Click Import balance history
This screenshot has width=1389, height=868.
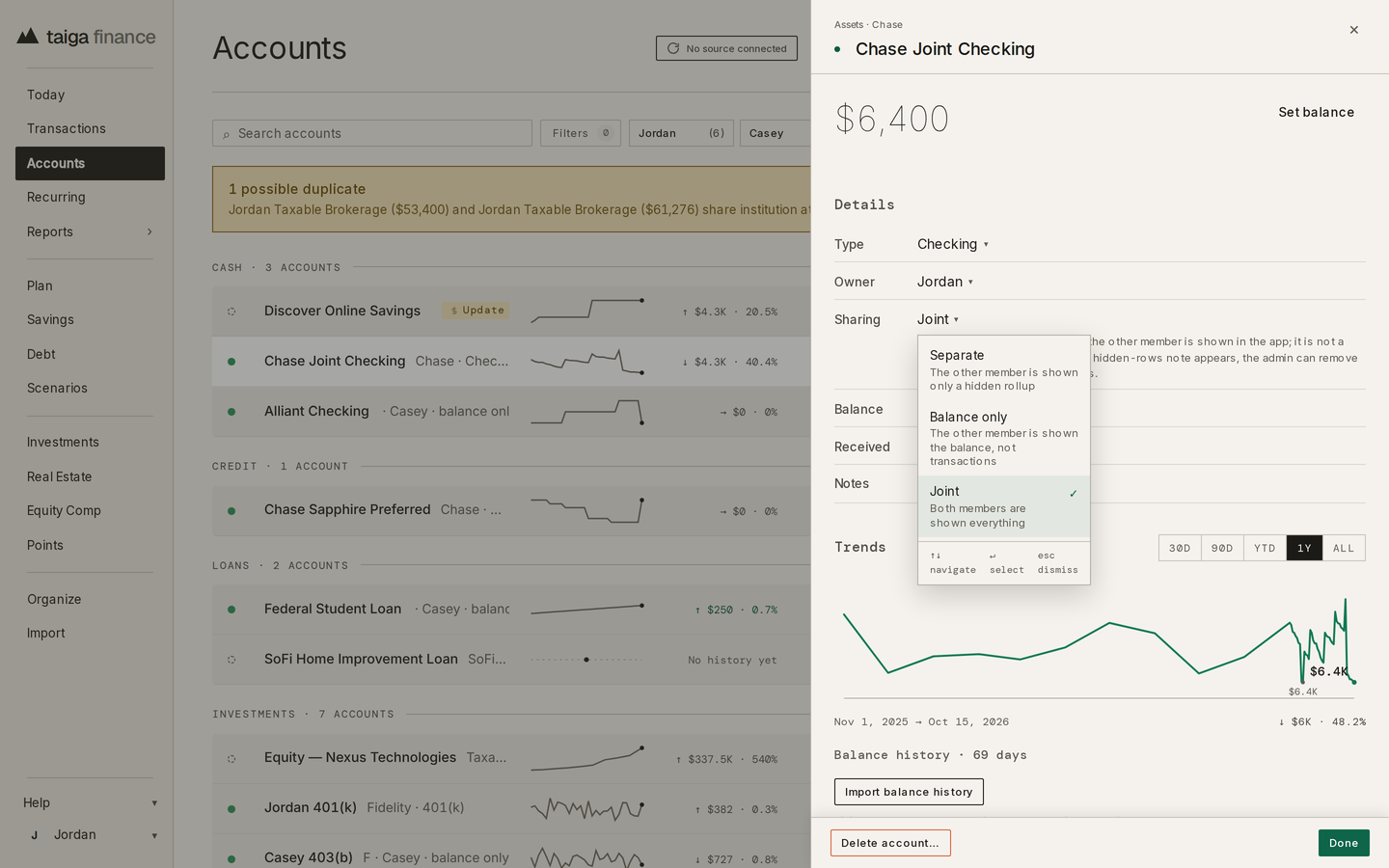(909, 792)
